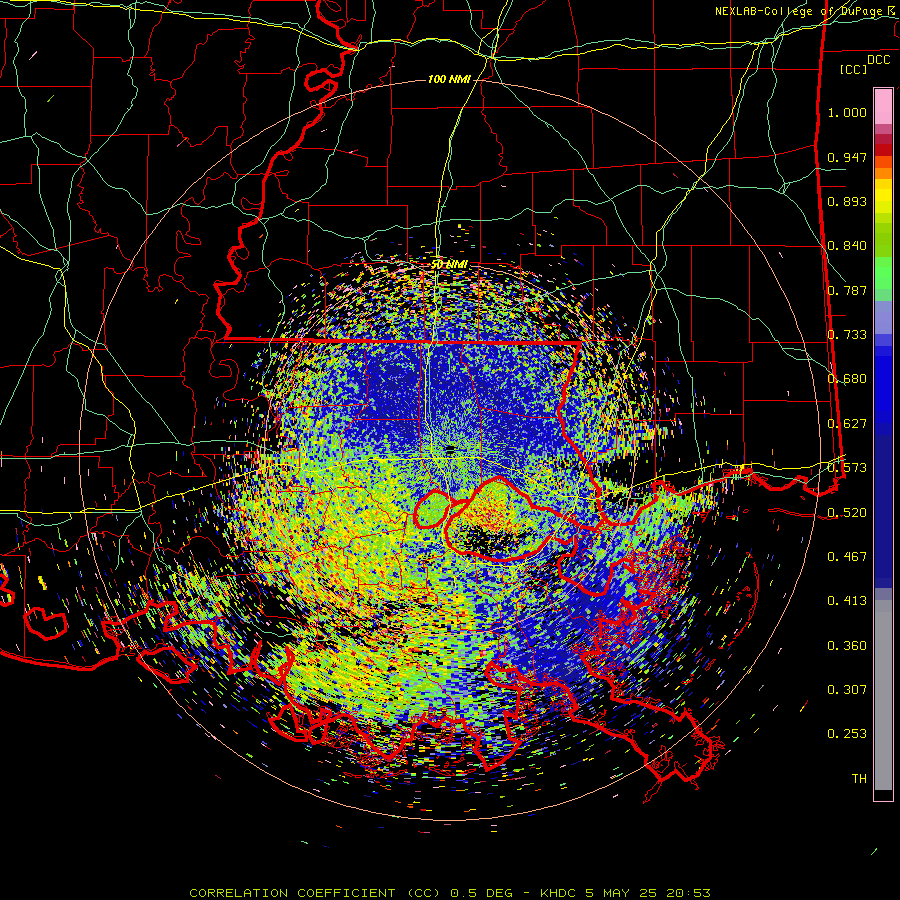The image size is (900, 900).
Task: Click the TH threshold label on colorbar
Action: (x=859, y=779)
